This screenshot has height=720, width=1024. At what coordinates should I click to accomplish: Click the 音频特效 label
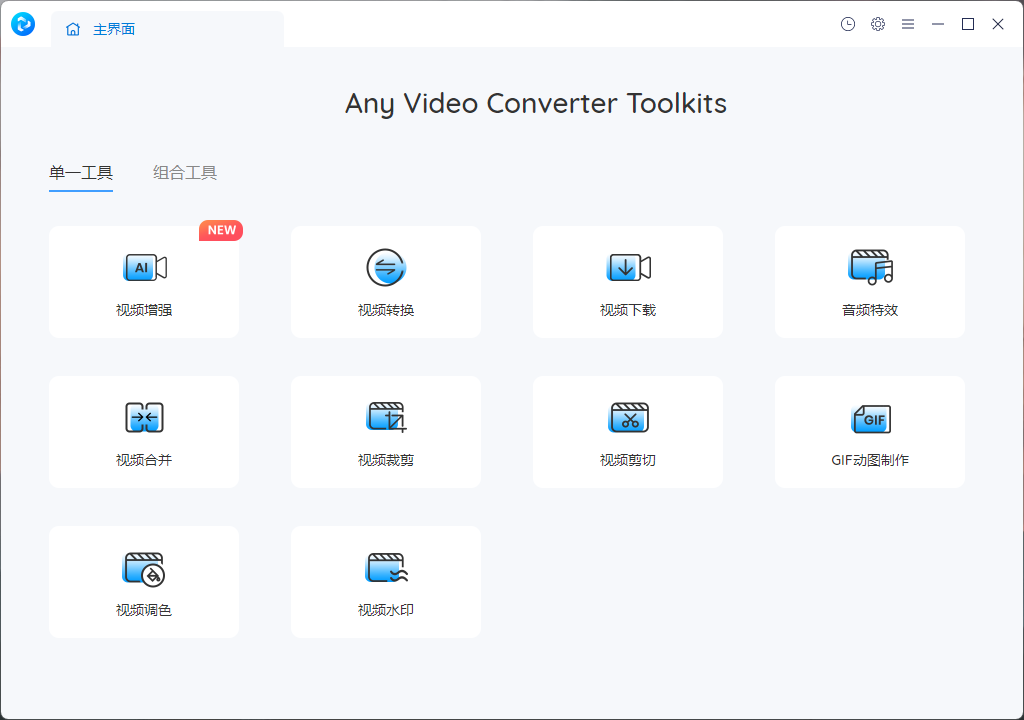click(870, 310)
